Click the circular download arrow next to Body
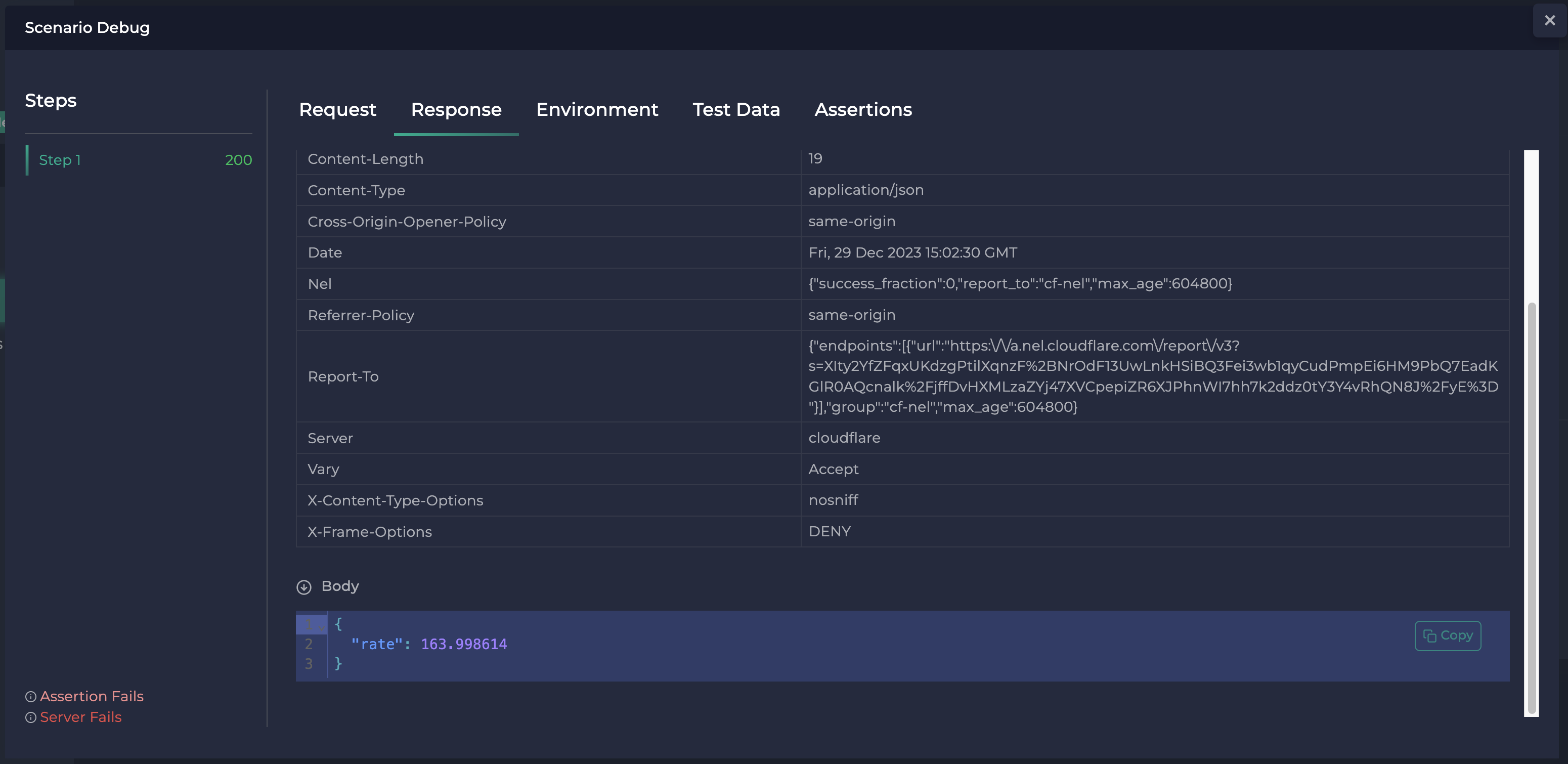This screenshot has height=764, width=1568. point(304,587)
